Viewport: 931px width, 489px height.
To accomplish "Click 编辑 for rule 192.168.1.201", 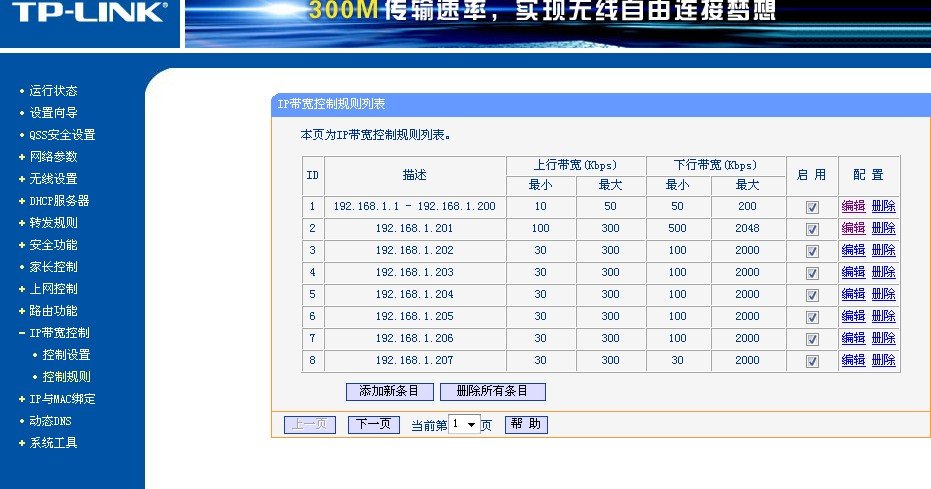I will point(853,228).
